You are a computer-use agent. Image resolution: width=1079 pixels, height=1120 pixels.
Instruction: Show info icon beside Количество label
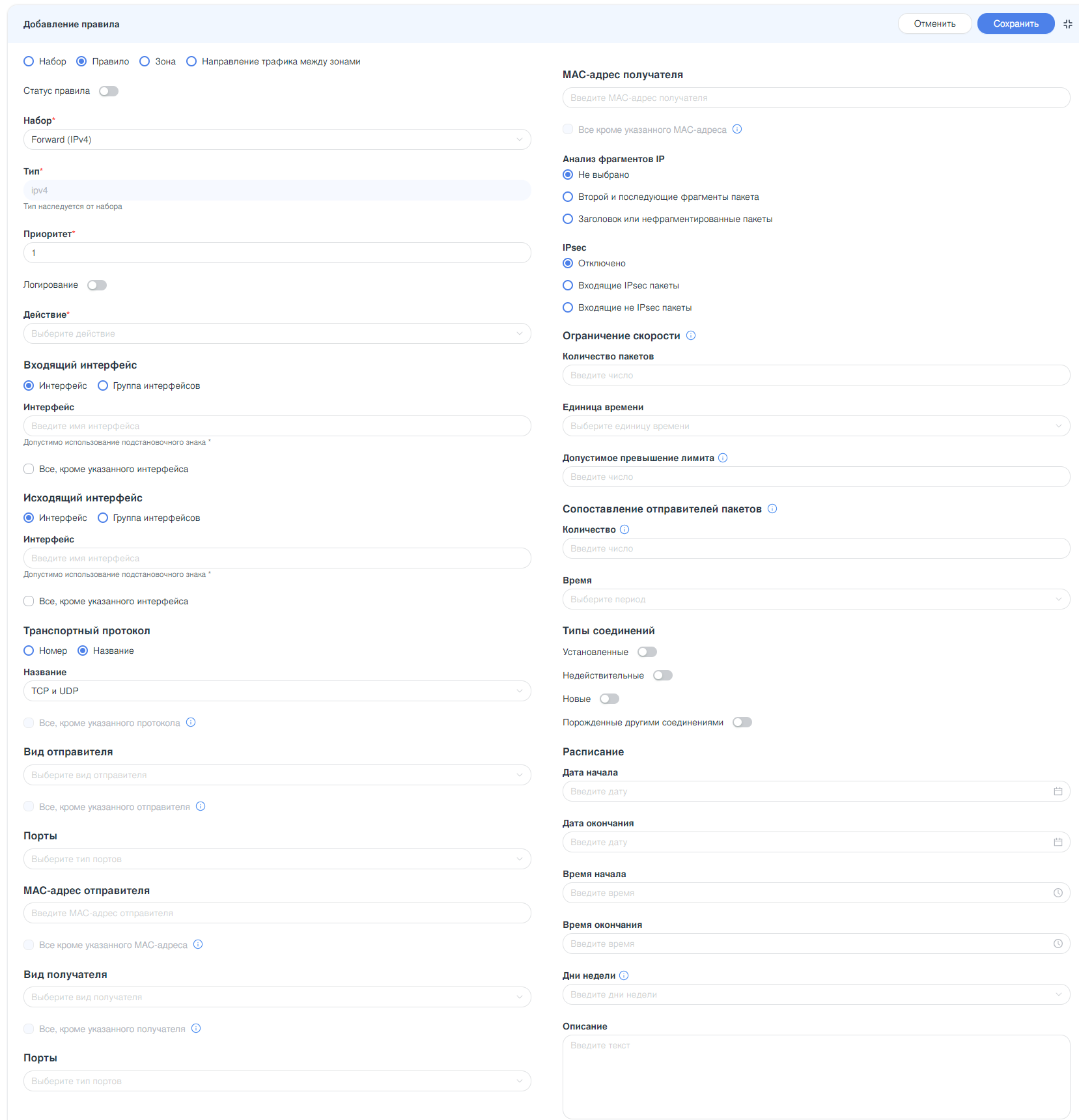pos(624,529)
